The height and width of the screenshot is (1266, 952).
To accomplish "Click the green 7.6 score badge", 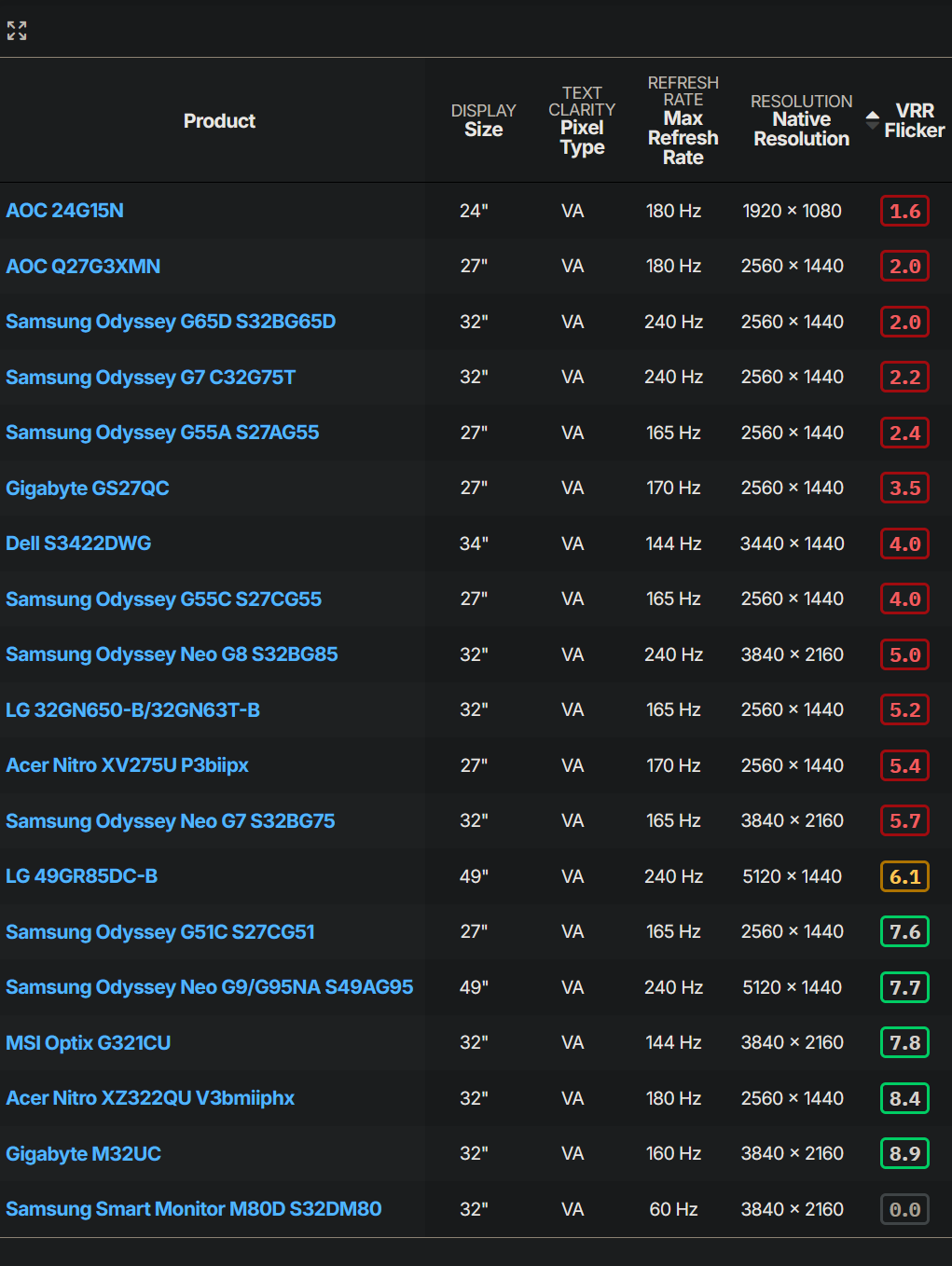I will [904, 932].
